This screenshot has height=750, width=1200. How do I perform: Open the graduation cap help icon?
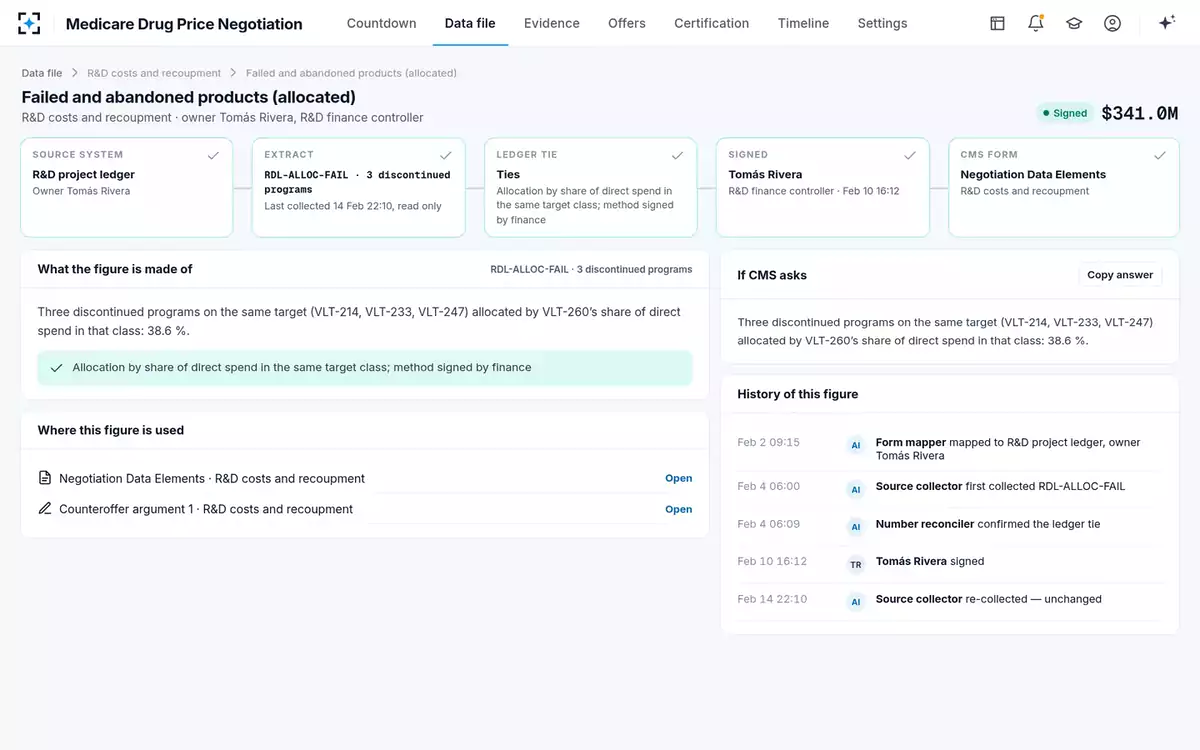pyautogui.click(x=1074, y=23)
